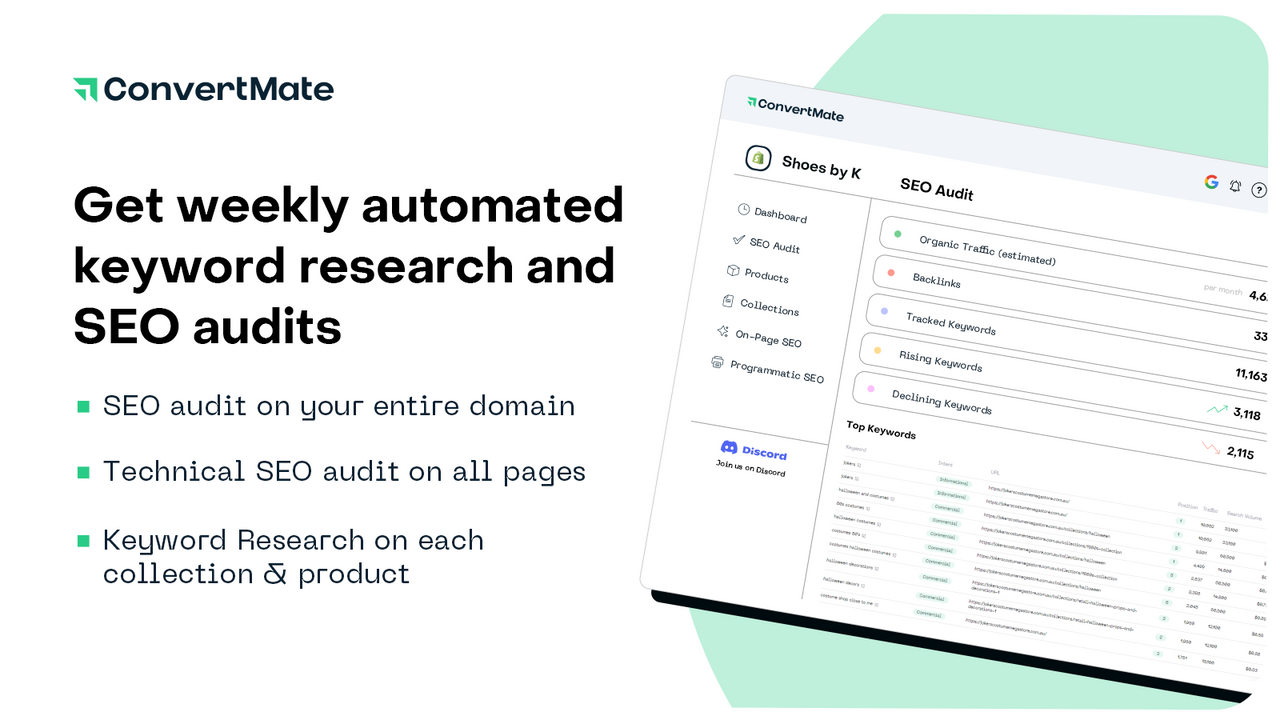This screenshot has width=1280, height=720.
Task: Click the question mark help icon
Action: click(x=1259, y=190)
